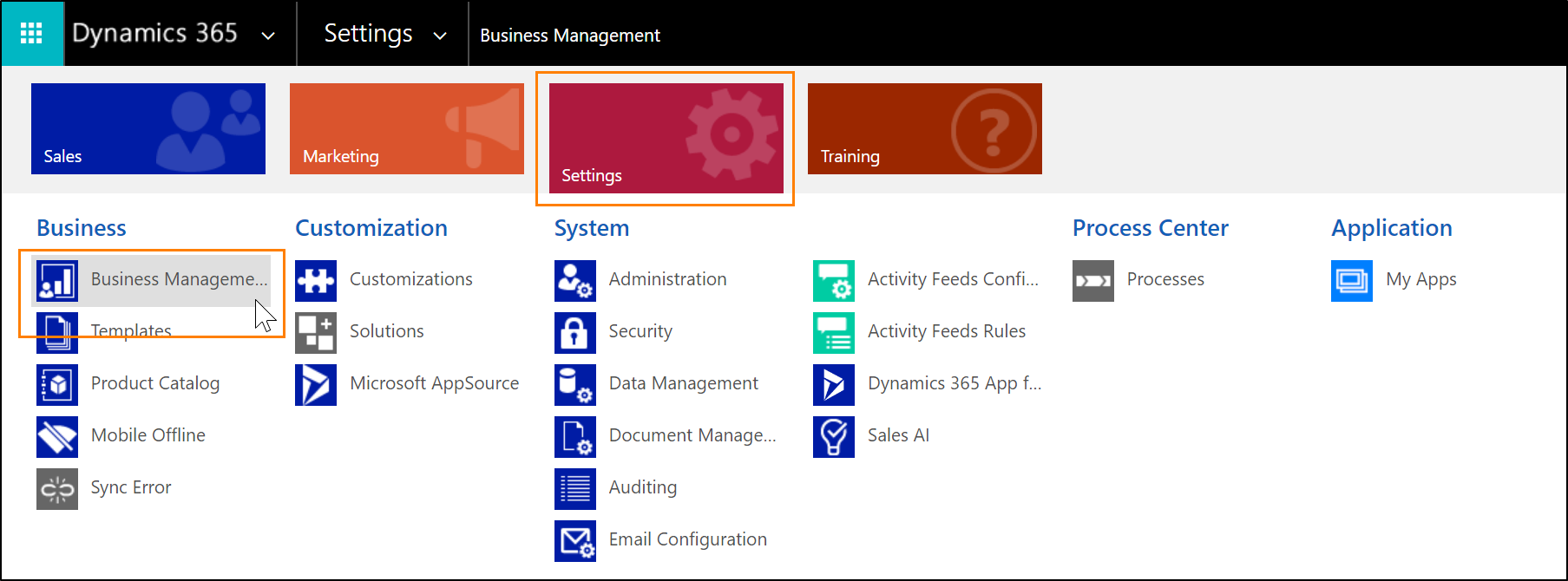Open the Email Configuration envelope icon
This screenshot has height=581, width=1568.
[574, 541]
